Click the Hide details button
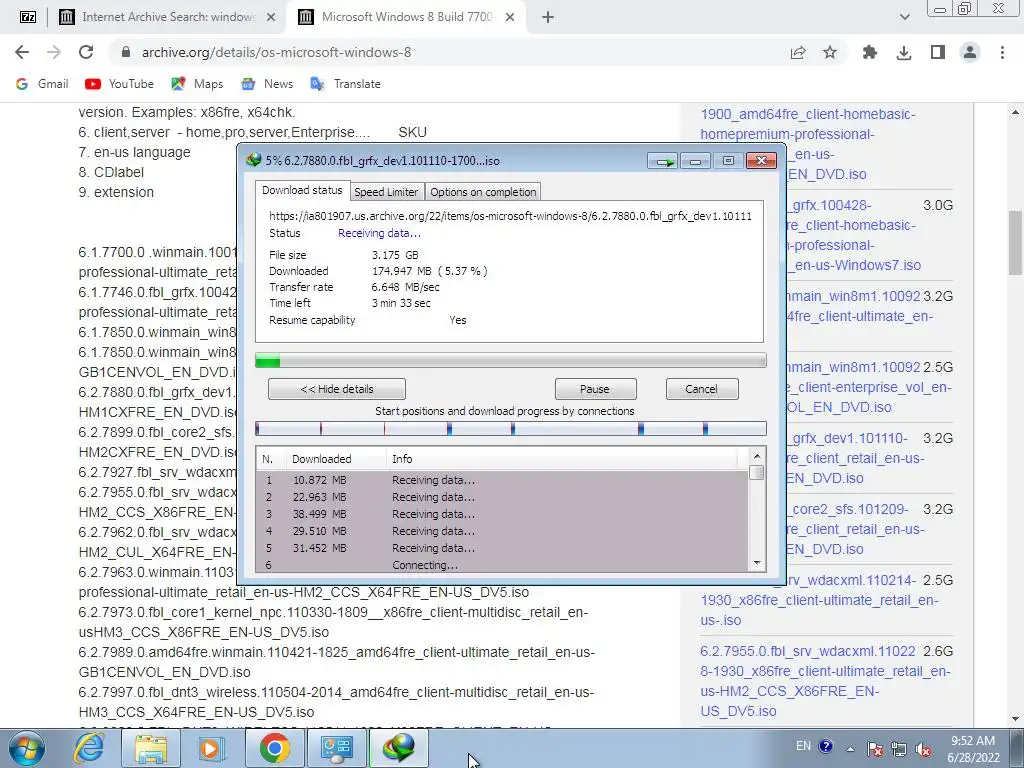This screenshot has width=1024, height=768. [336, 389]
